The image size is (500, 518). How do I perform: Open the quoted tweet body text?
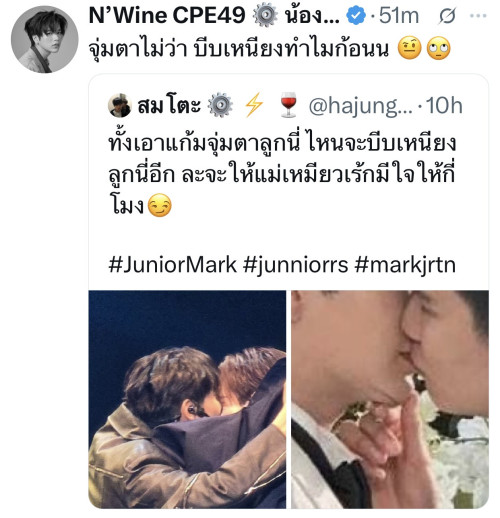[282, 174]
